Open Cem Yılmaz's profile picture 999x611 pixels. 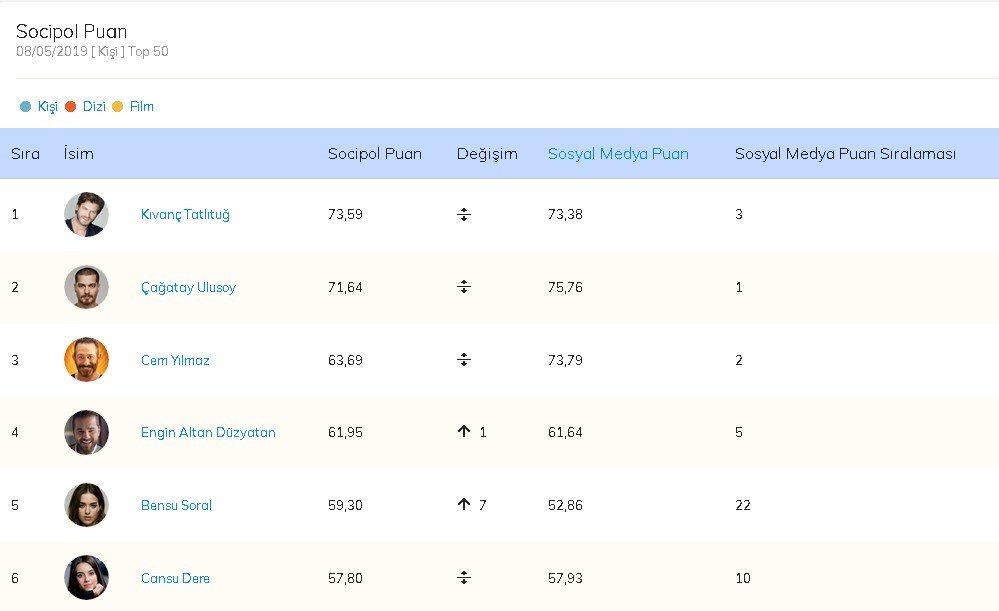86,360
